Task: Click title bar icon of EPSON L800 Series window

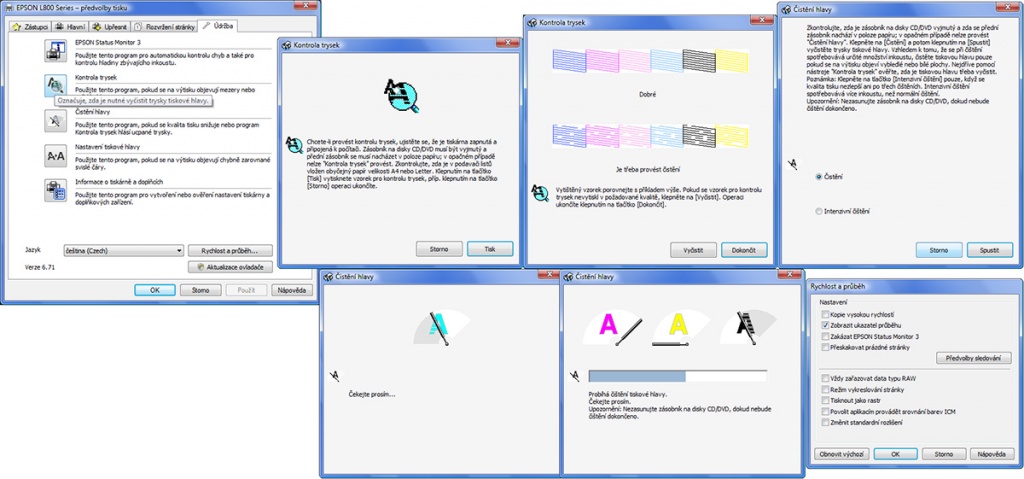Action: tap(7, 7)
